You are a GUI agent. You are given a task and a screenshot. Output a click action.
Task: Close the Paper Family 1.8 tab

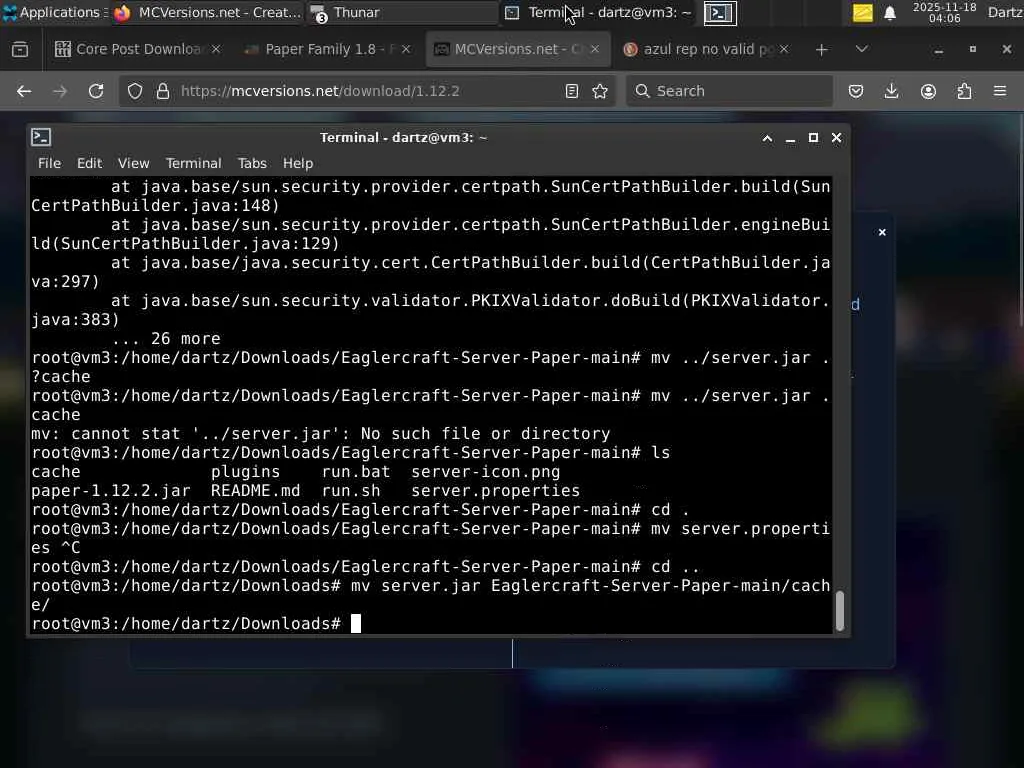406,49
